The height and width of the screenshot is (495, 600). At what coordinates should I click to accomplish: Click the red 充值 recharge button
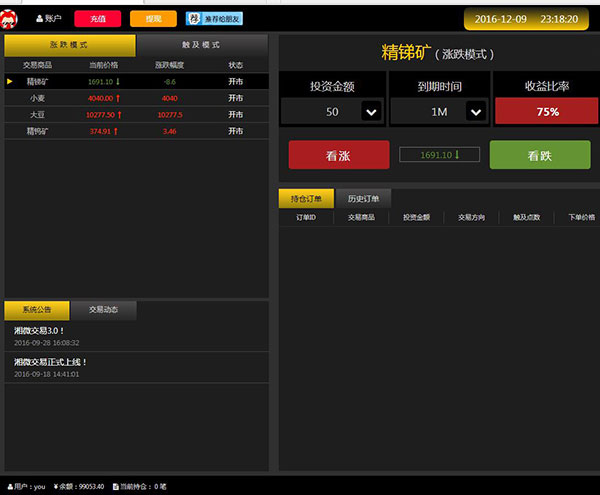tap(98, 19)
